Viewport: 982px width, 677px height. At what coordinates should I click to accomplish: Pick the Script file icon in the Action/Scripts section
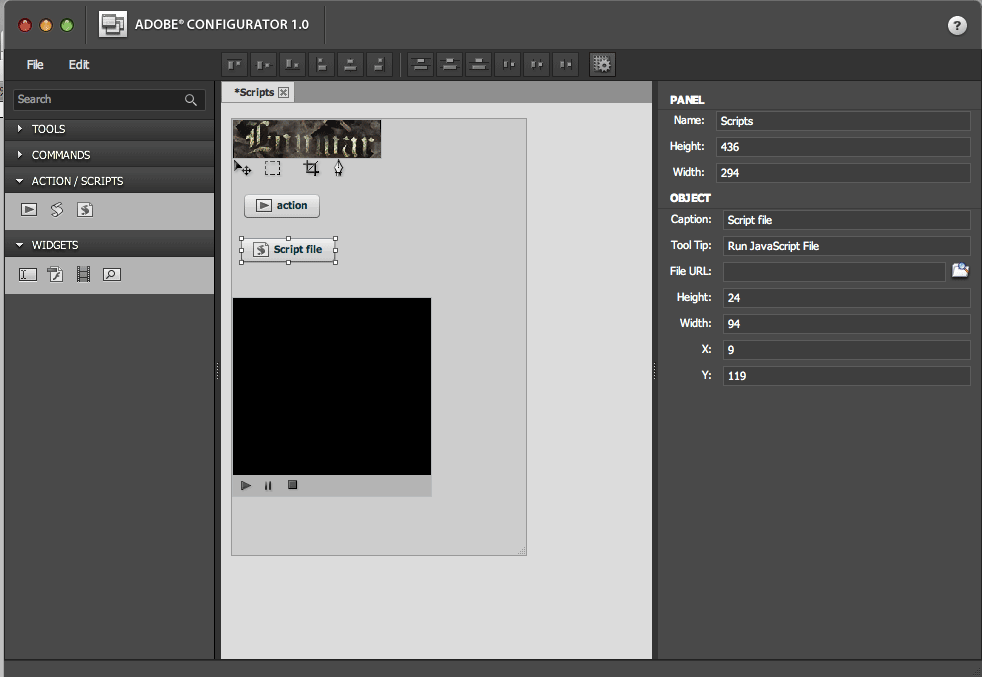(x=86, y=210)
